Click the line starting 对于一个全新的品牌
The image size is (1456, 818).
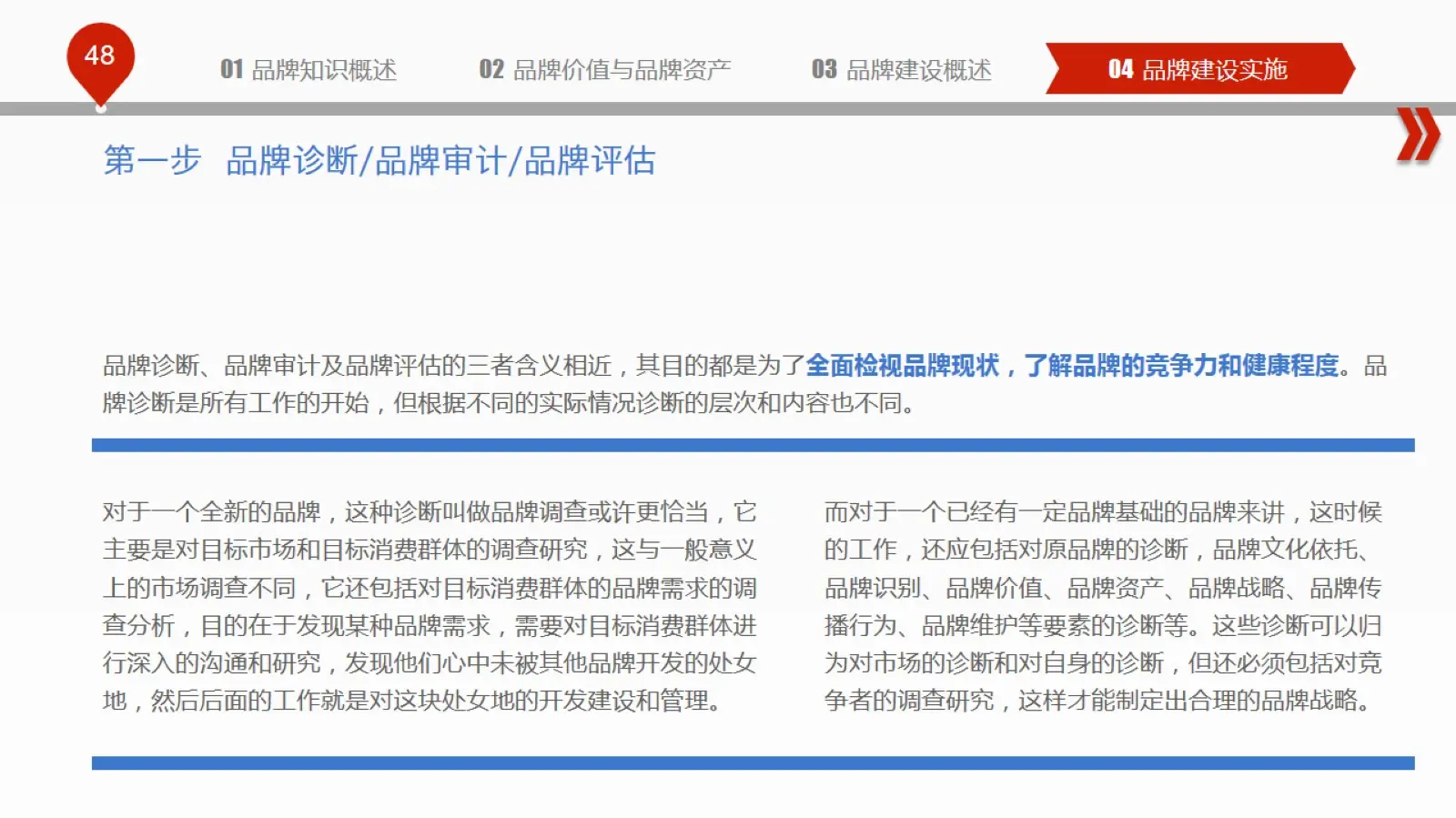point(430,511)
